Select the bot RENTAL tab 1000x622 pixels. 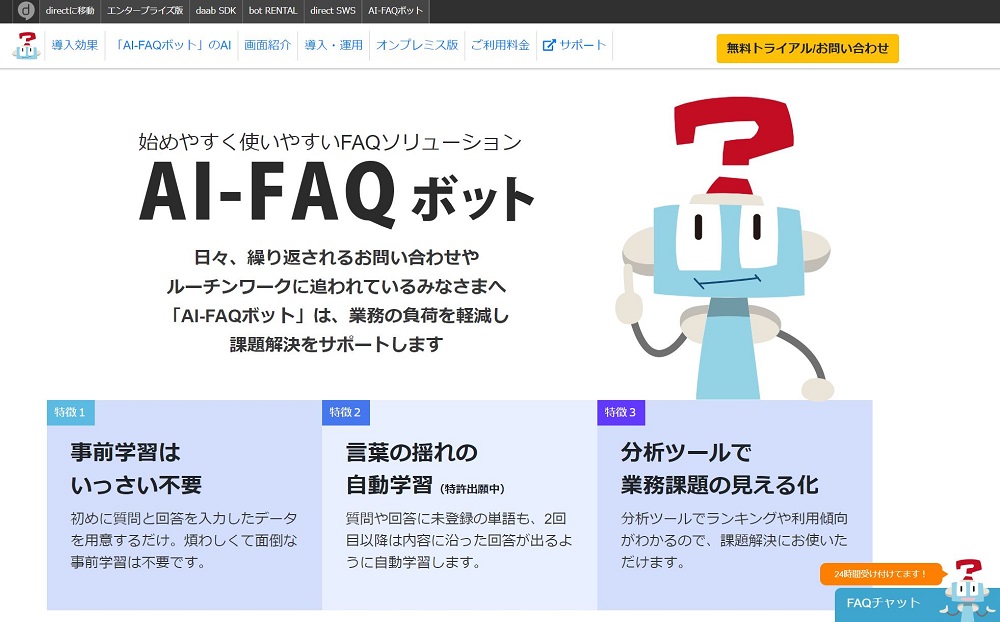click(x=273, y=11)
